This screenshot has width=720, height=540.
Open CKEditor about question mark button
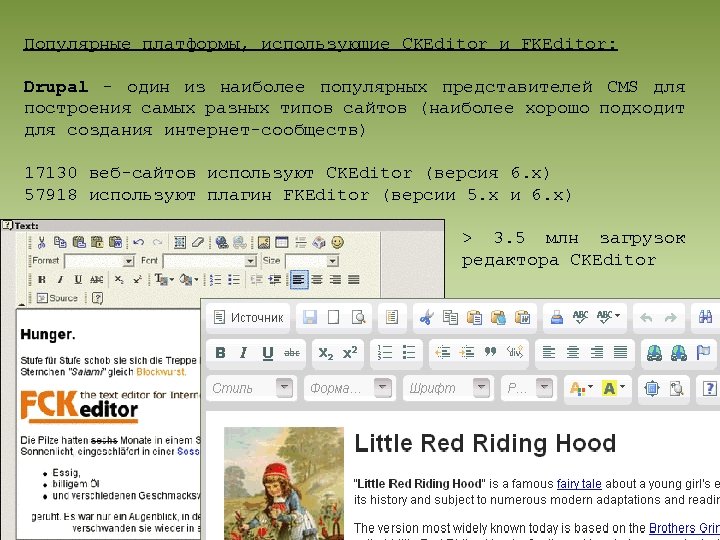pyautogui.click(x=709, y=388)
